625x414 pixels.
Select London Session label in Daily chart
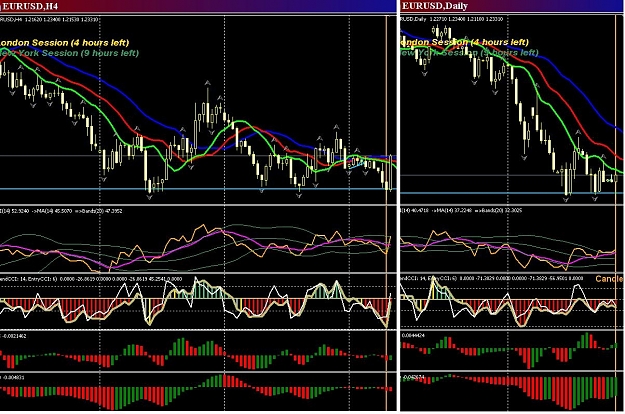pyautogui.click(x=464, y=42)
